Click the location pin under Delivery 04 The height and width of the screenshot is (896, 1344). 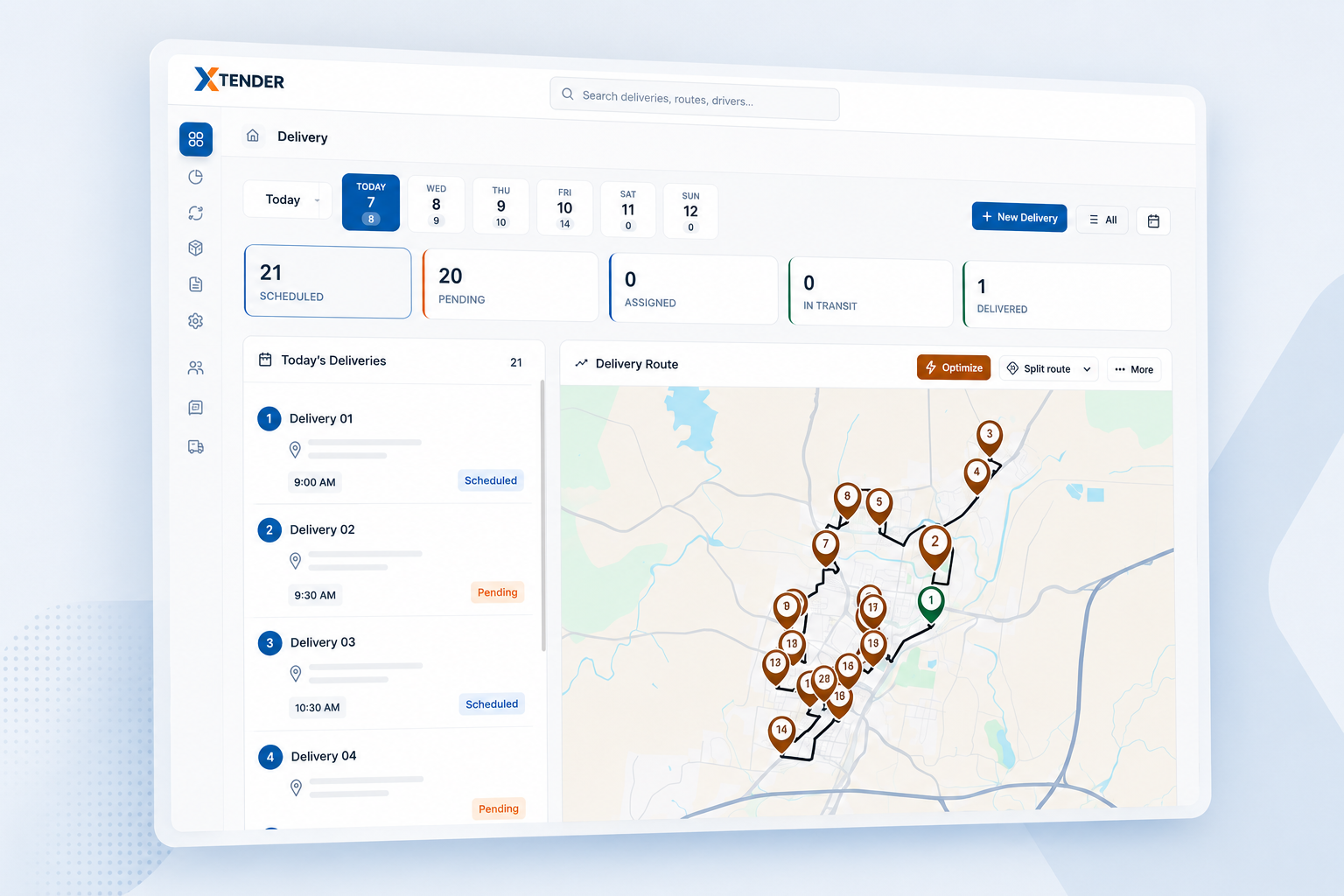pyautogui.click(x=297, y=788)
